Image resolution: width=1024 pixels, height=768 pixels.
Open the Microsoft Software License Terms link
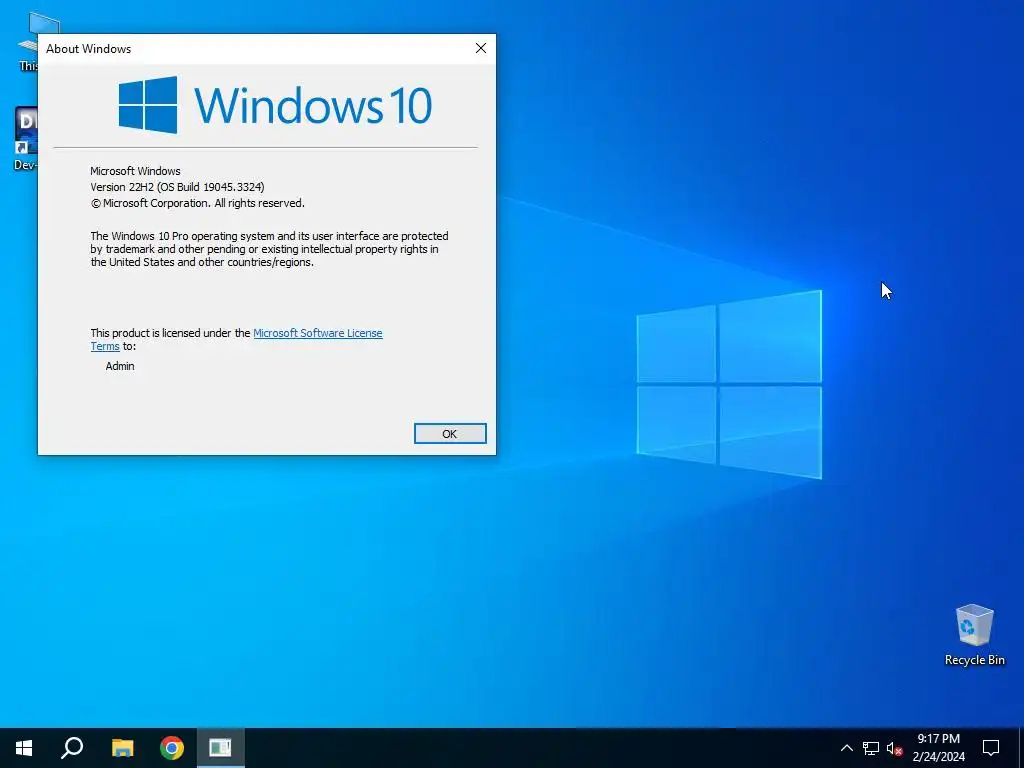click(x=317, y=333)
